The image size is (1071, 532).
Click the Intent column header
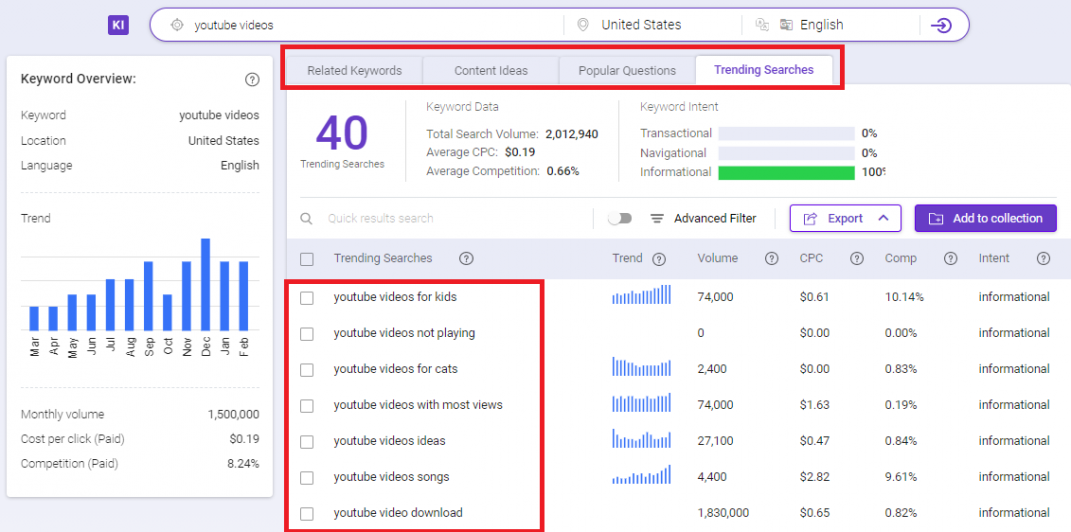click(x=994, y=258)
